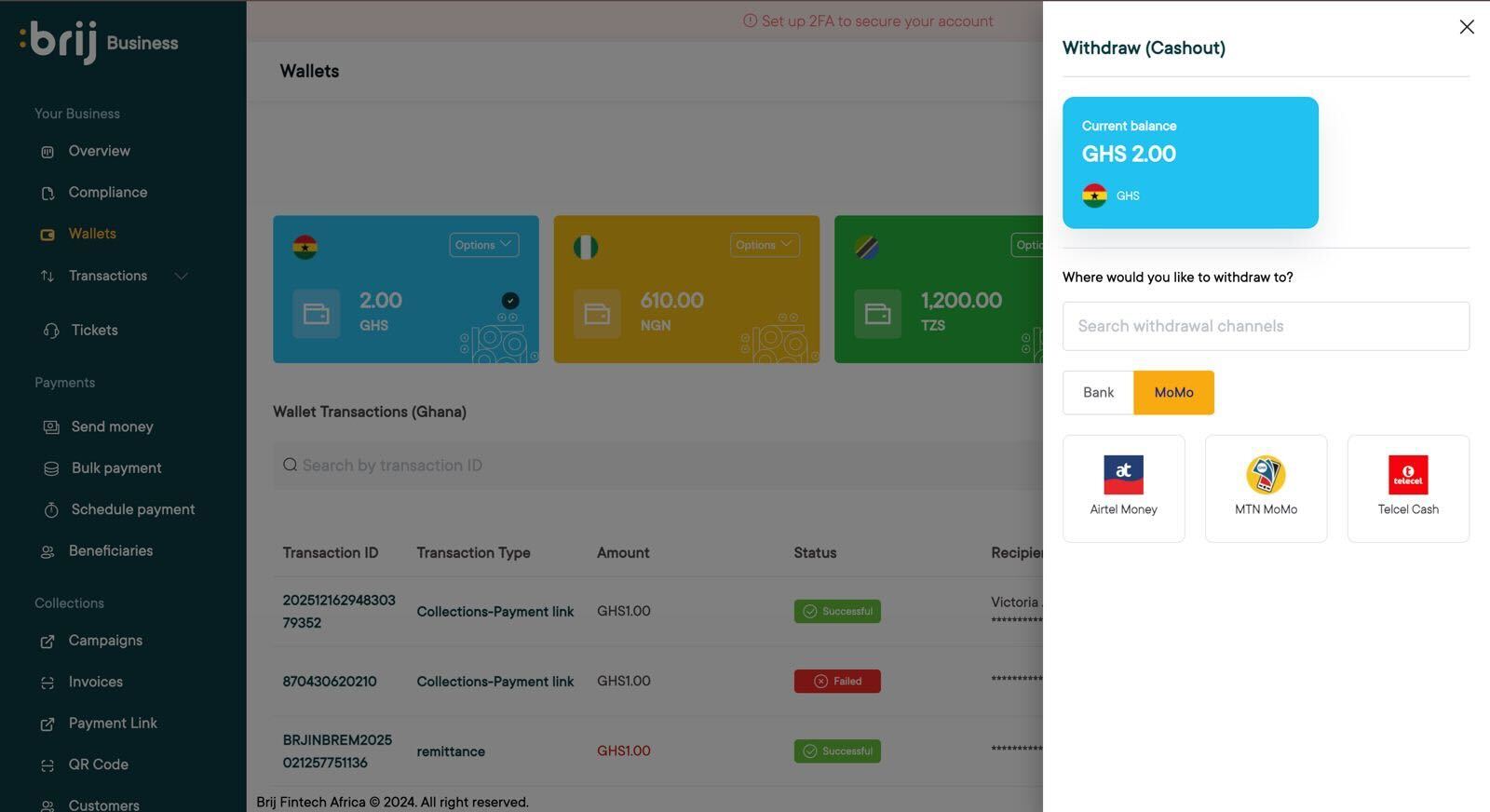Image resolution: width=1490 pixels, height=812 pixels.
Task: Open Options dropdown on GHS wallet card
Action: coord(483,245)
